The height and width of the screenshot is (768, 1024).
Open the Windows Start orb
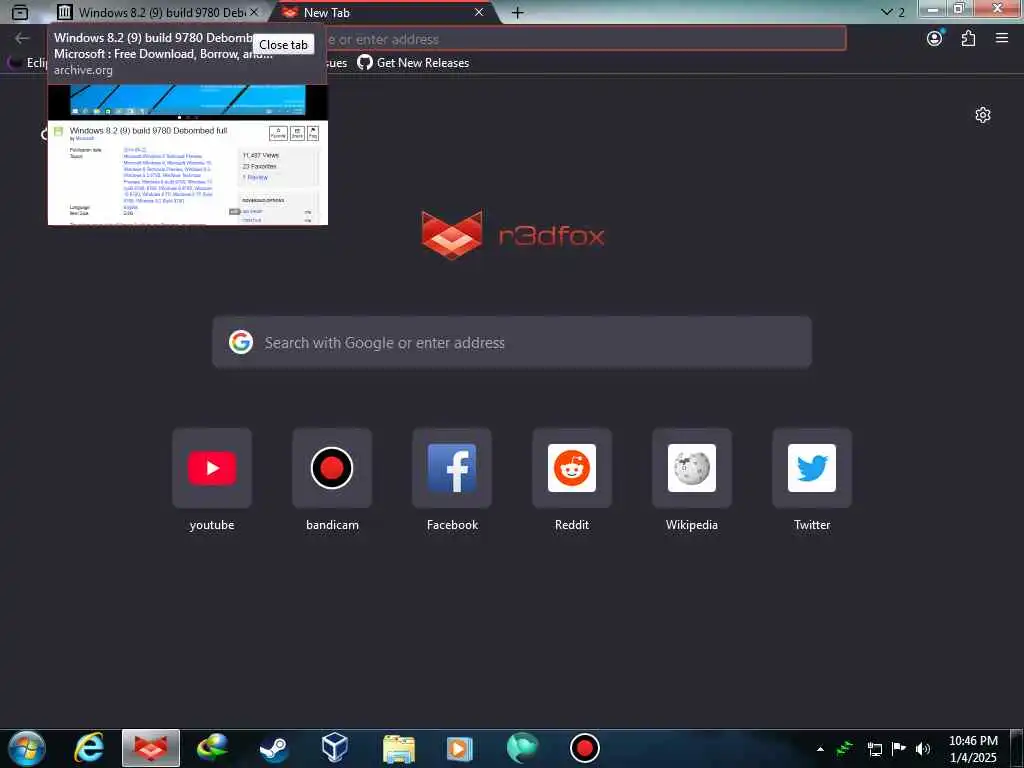[x=27, y=748]
